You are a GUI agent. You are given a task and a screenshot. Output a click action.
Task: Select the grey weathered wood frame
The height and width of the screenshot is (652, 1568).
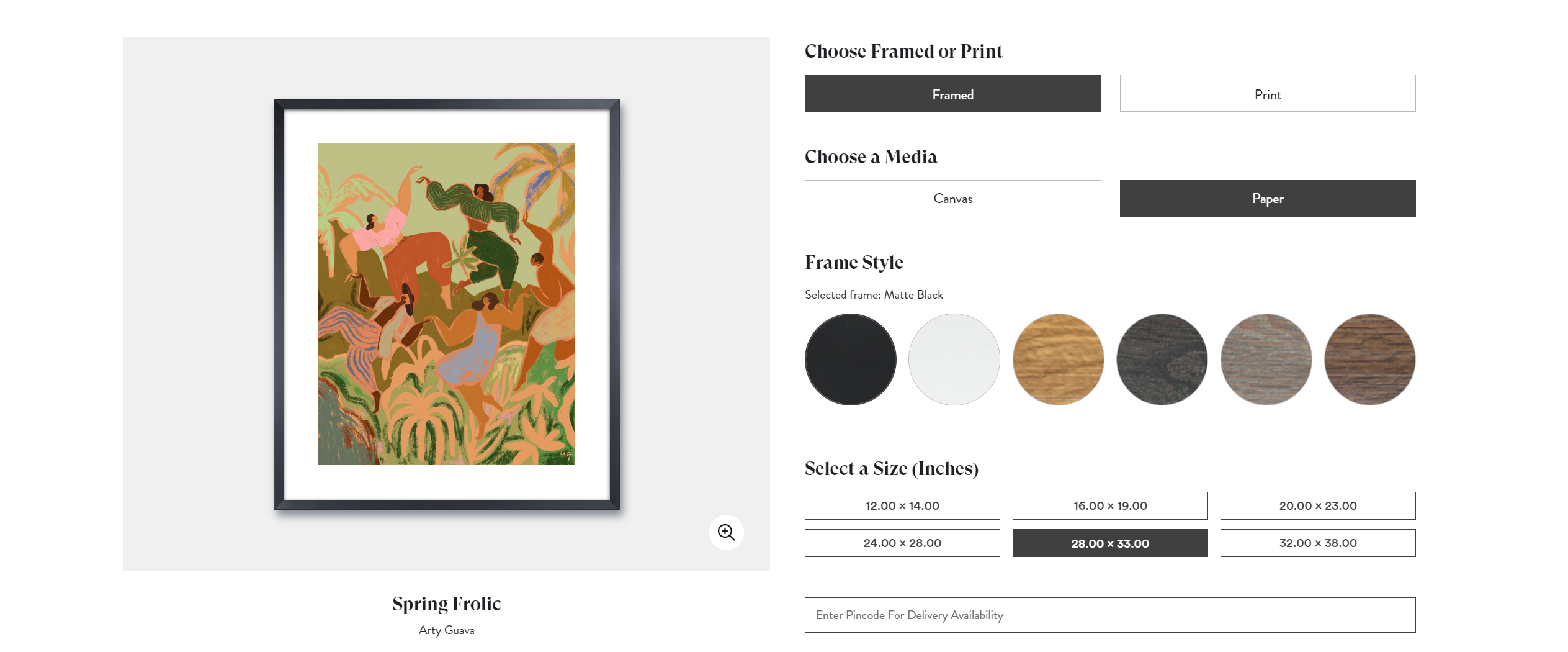[x=1266, y=359]
